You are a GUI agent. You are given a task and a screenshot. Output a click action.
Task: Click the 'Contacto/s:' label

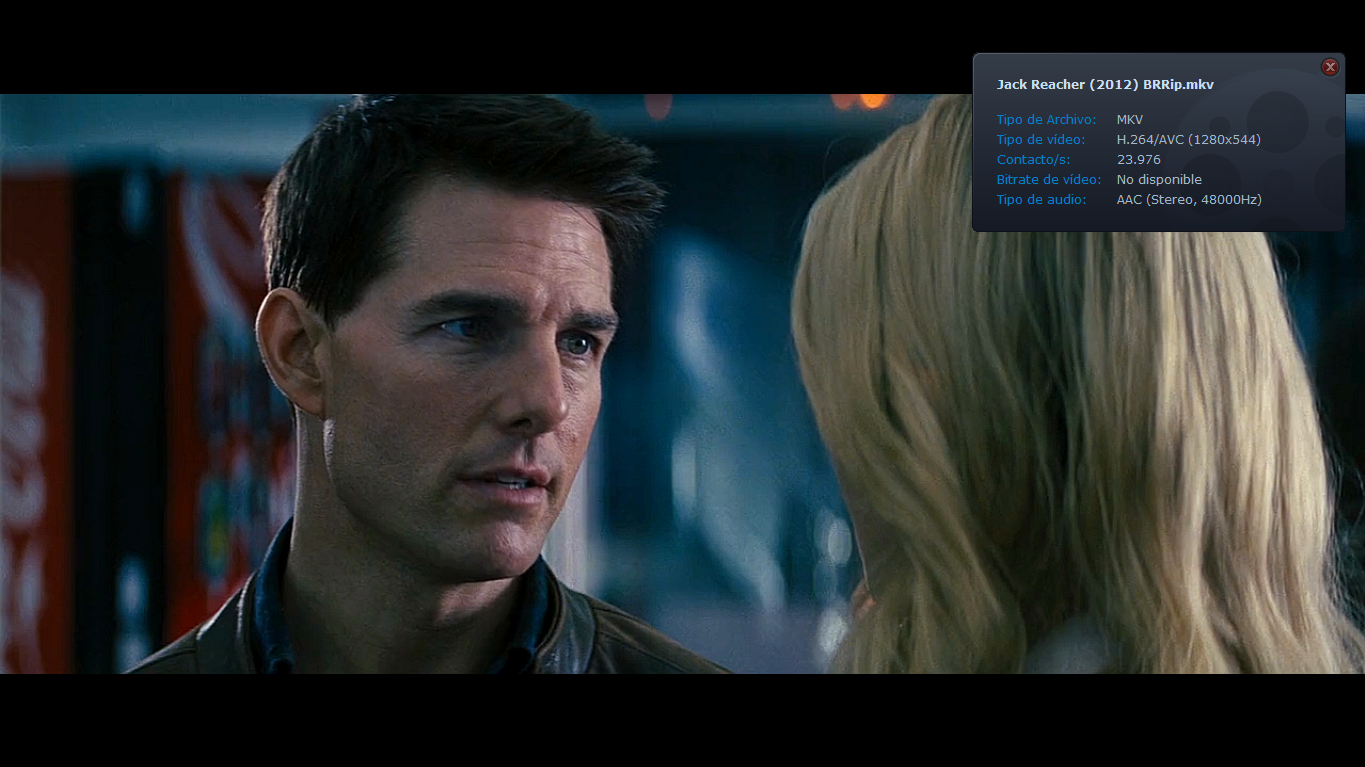coord(1033,160)
